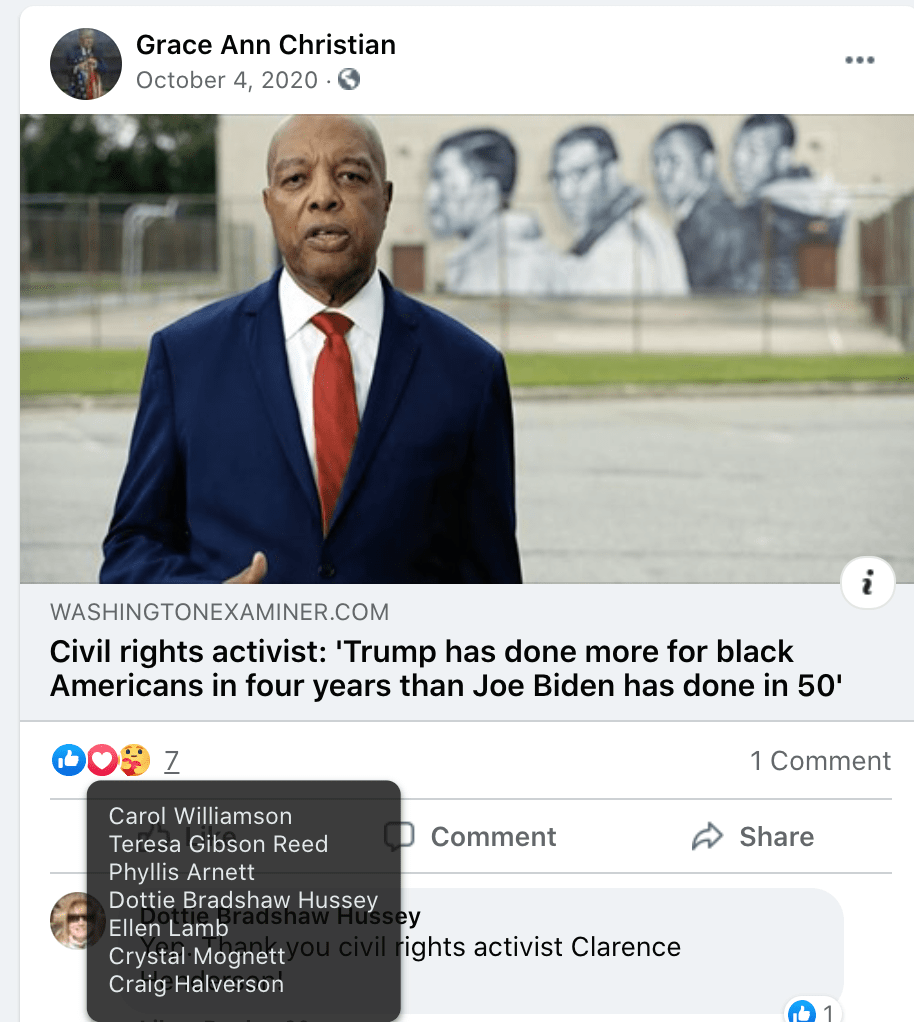Click the article info 'i' icon
This screenshot has height=1022, width=914.
[867, 582]
